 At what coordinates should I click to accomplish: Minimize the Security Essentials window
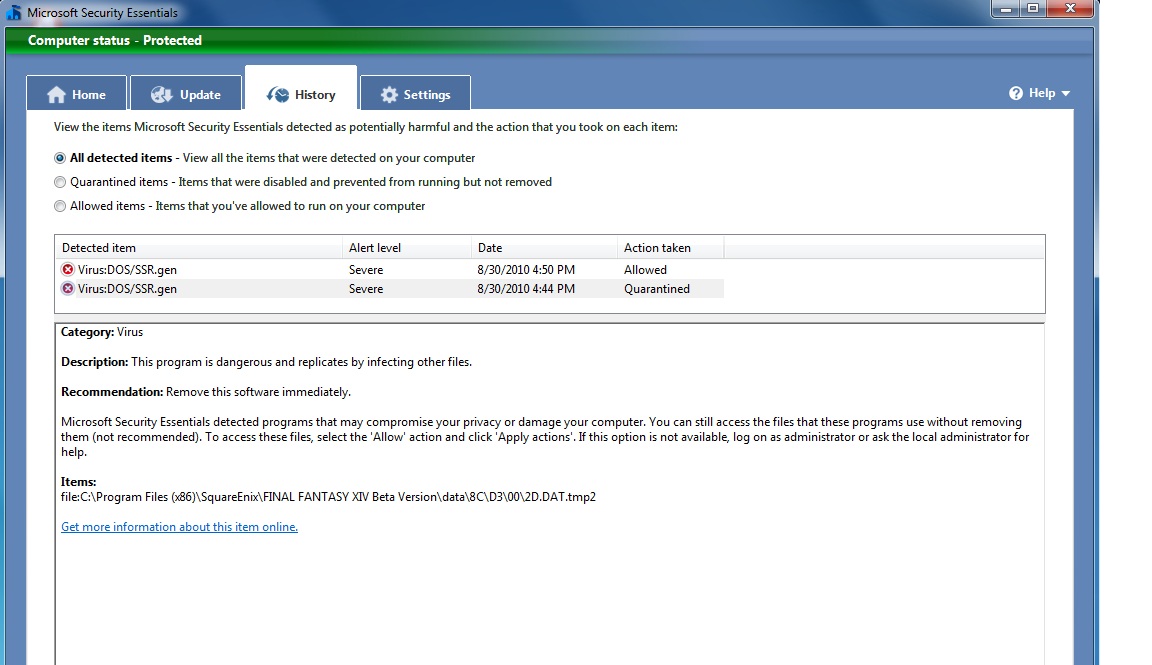(x=1007, y=9)
